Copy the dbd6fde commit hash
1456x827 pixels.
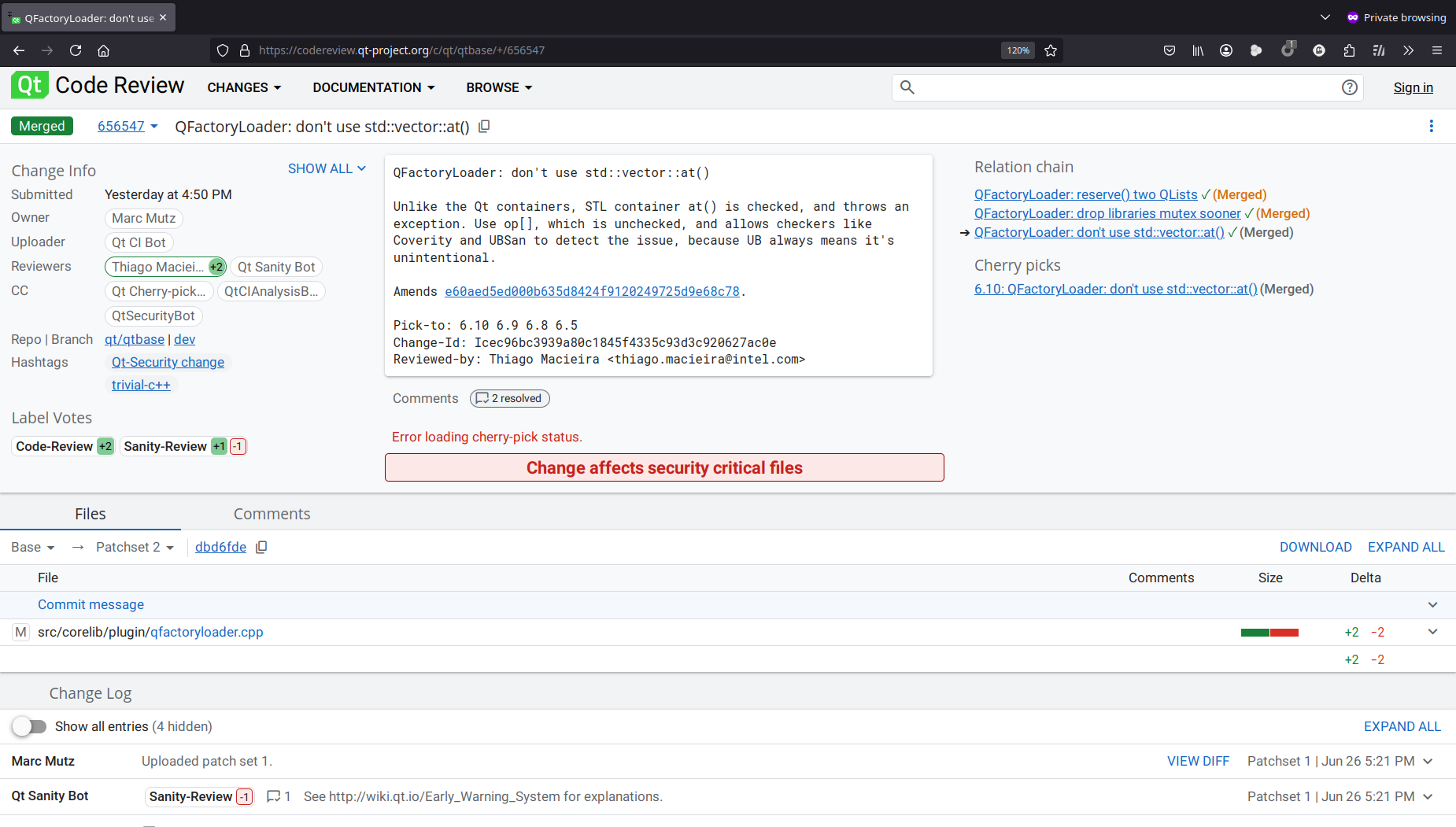[x=261, y=547]
